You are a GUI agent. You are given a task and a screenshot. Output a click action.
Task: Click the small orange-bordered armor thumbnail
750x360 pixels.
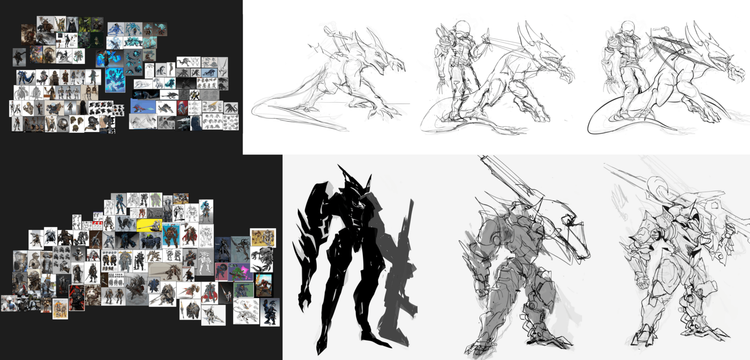[60, 309]
